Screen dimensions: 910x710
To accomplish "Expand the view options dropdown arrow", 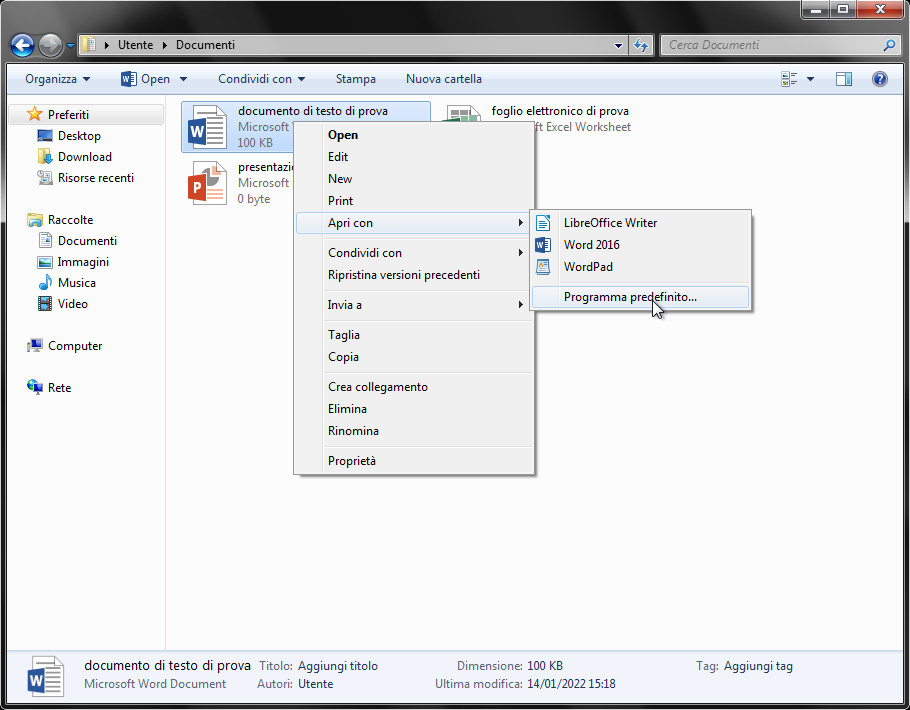I will click(x=810, y=79).
